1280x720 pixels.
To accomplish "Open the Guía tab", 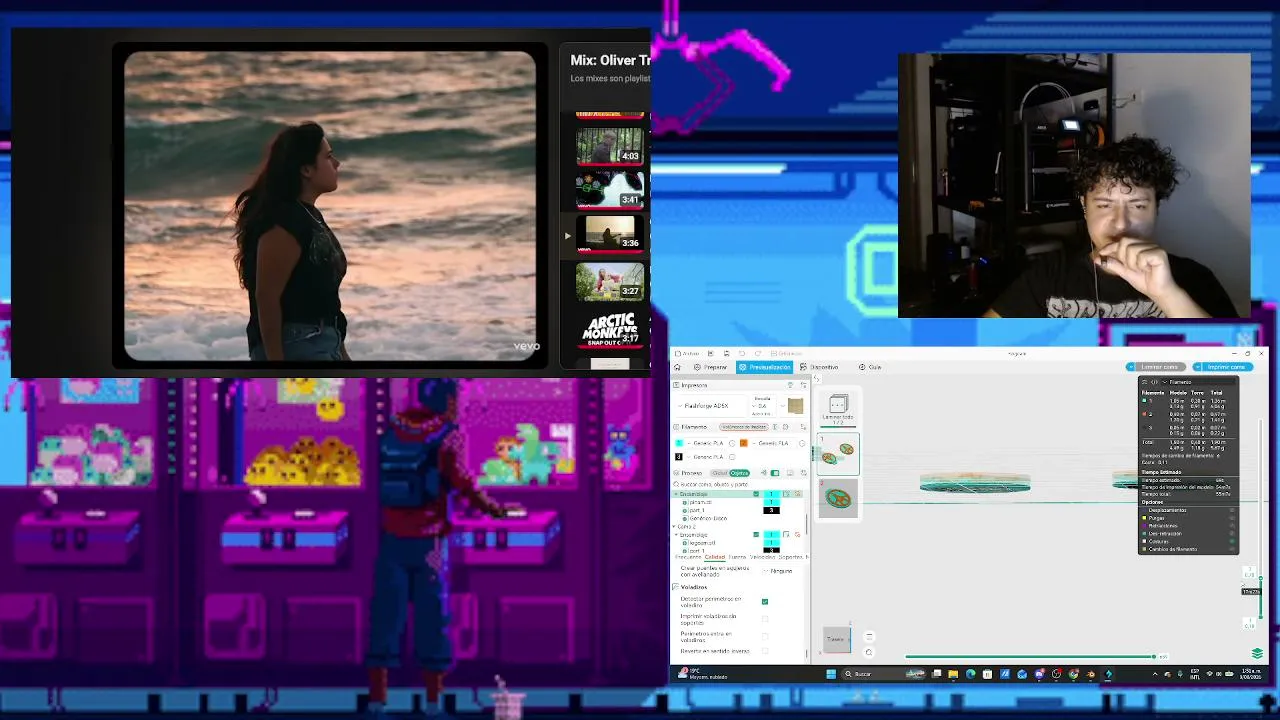I will [x=870, y=367].
